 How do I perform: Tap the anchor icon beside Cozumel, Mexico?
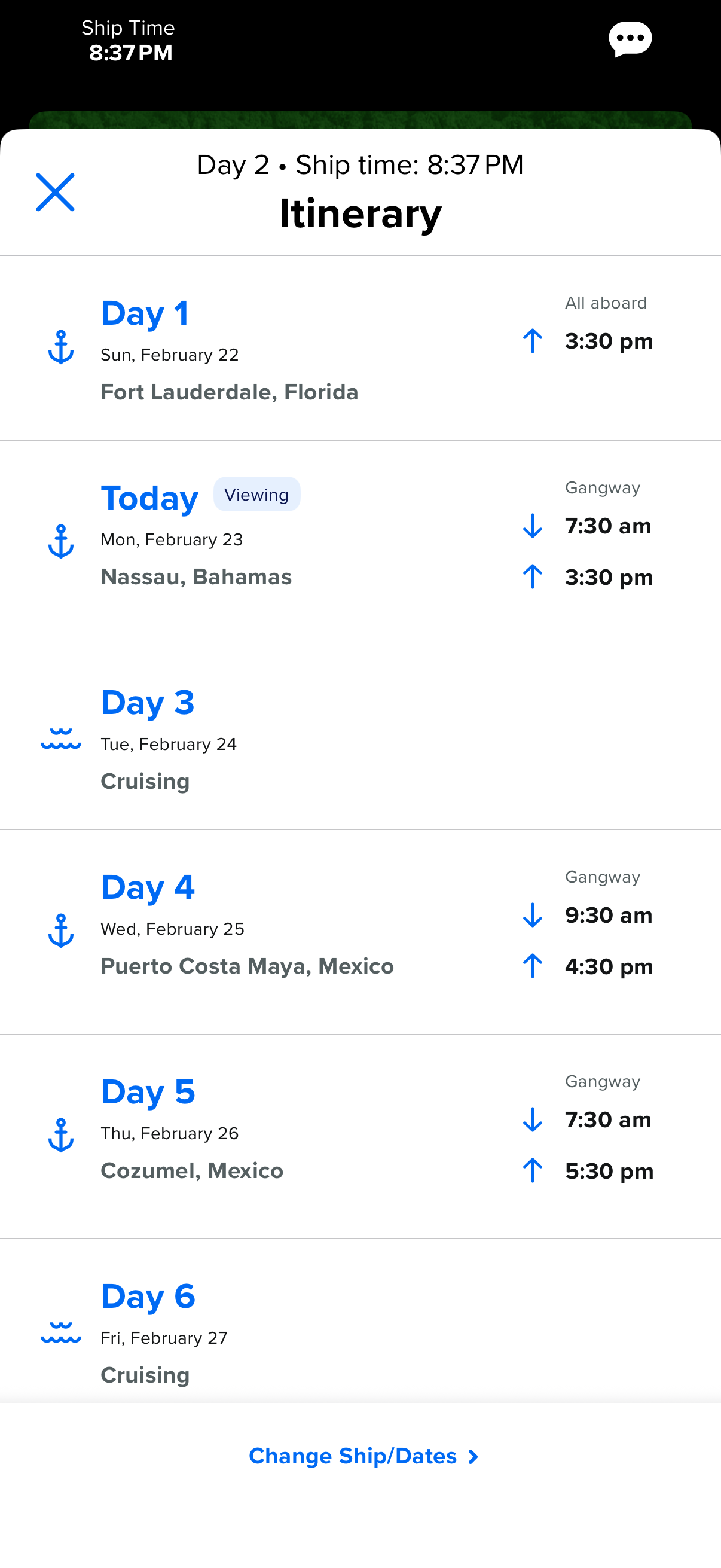point(61,1134)
